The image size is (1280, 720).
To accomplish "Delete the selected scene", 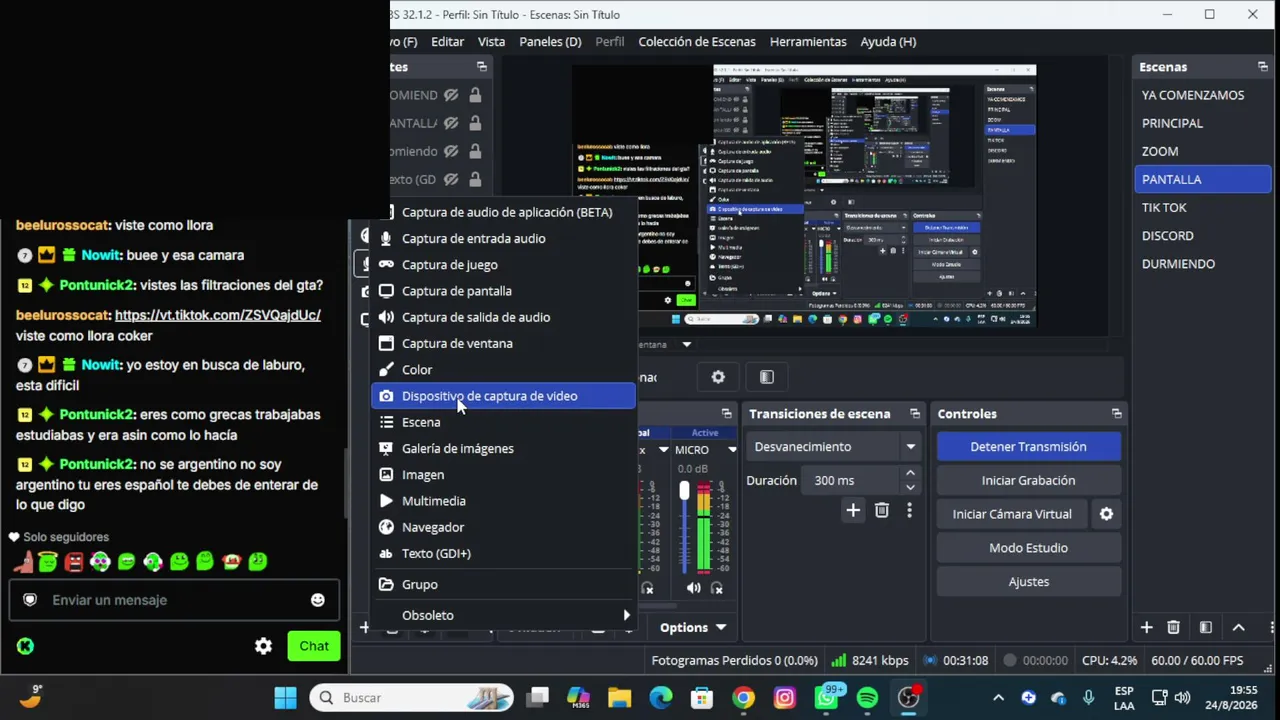I will coord(1174,627).
